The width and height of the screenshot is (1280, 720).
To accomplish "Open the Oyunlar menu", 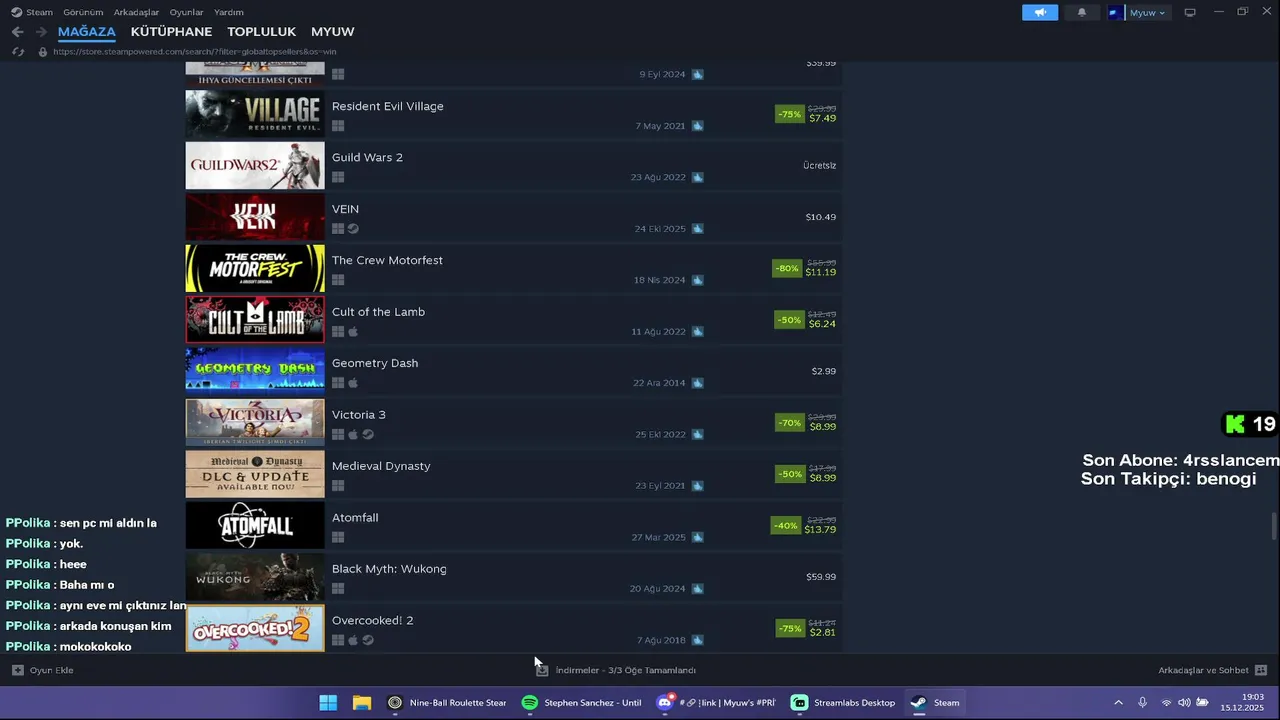I will point(187,12).
